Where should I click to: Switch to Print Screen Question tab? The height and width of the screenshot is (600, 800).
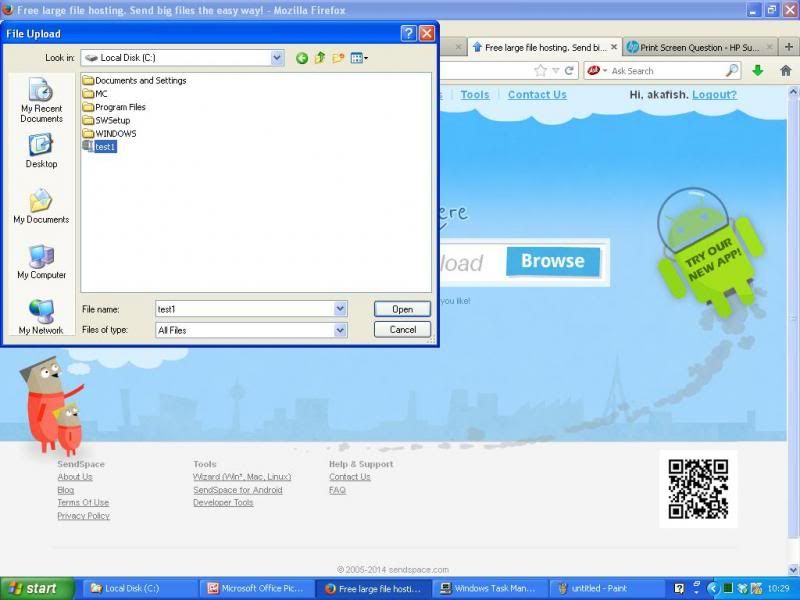701,47
